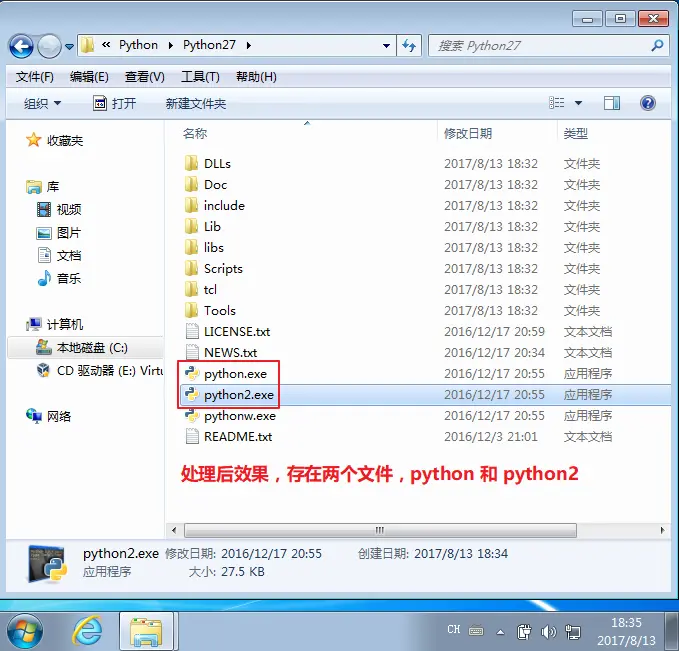679x651 pixels.
Task: Go back with the blue Back arrow
Action: pyautogui.click(x=21, y=46)
